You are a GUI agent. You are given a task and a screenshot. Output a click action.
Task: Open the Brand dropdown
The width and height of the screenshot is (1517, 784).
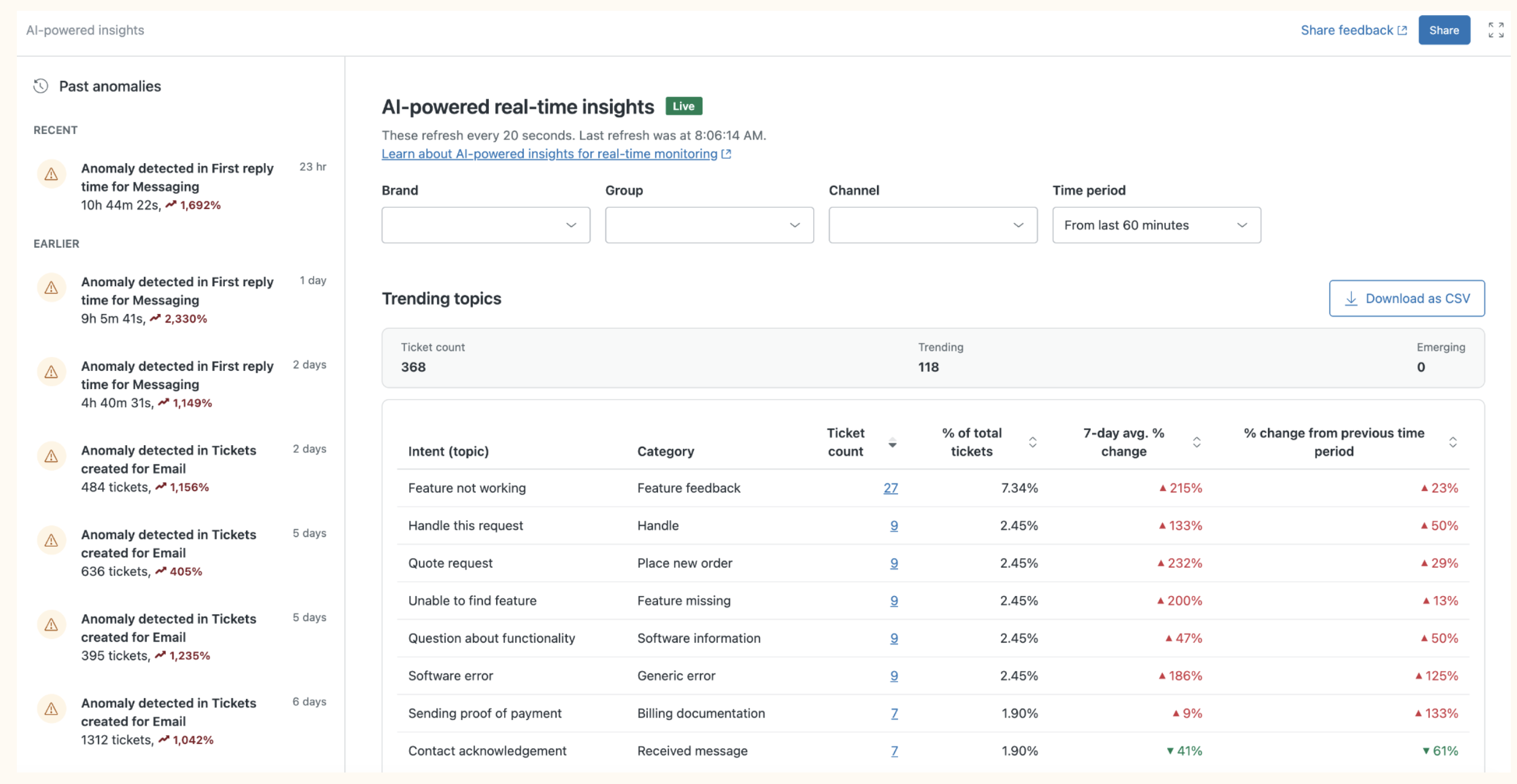pyautogui.click(x=486, y=225)
